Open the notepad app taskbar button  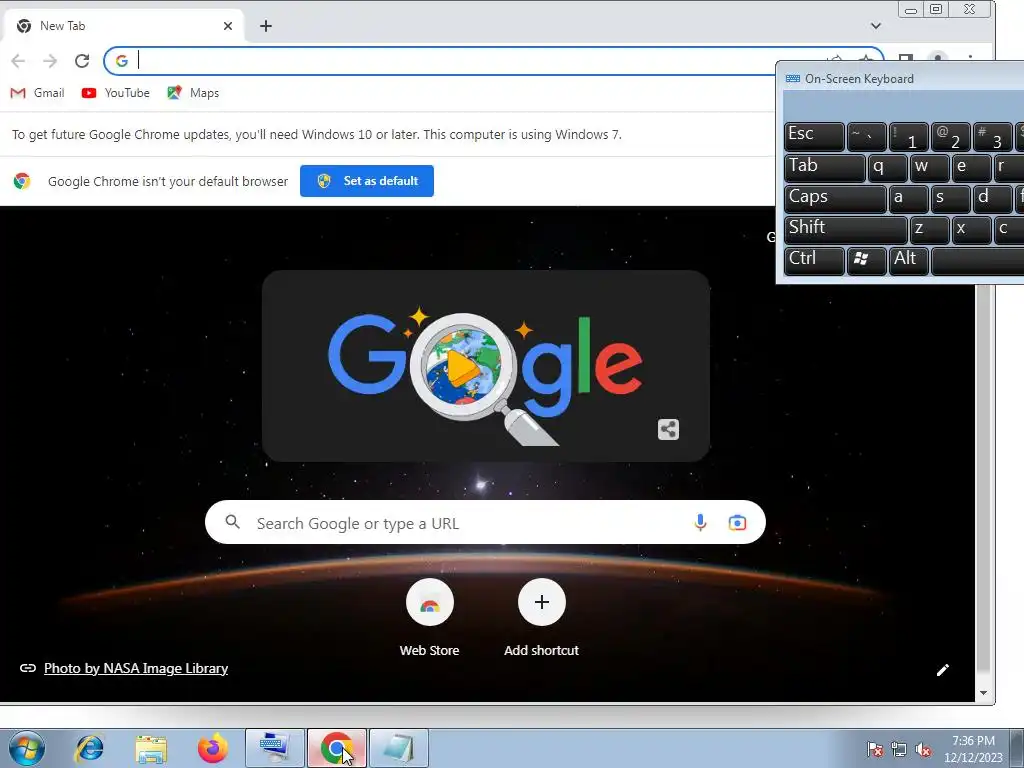pos(399,748)
